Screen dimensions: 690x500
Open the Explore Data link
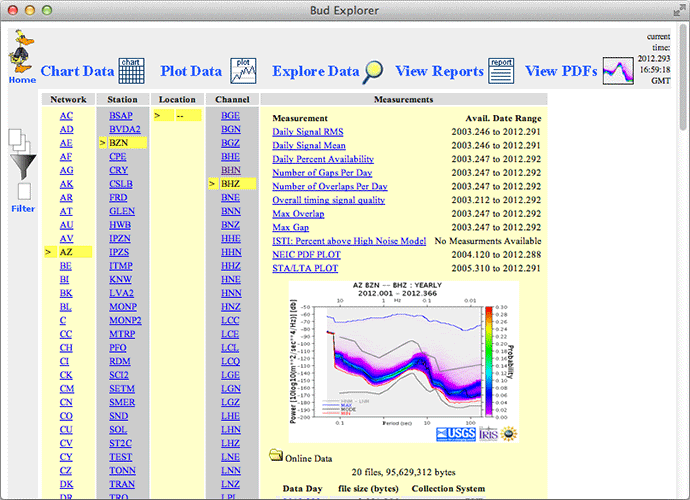click(316, 71)
